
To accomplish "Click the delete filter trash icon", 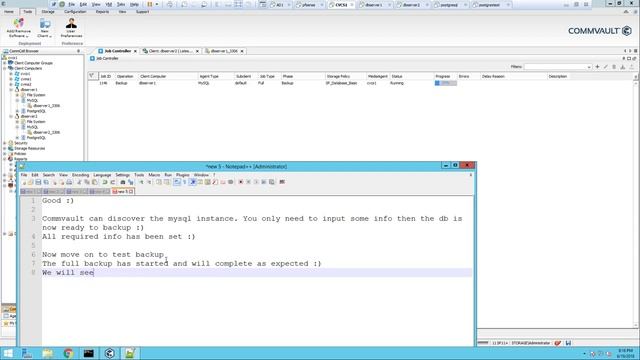I will 614,67.
